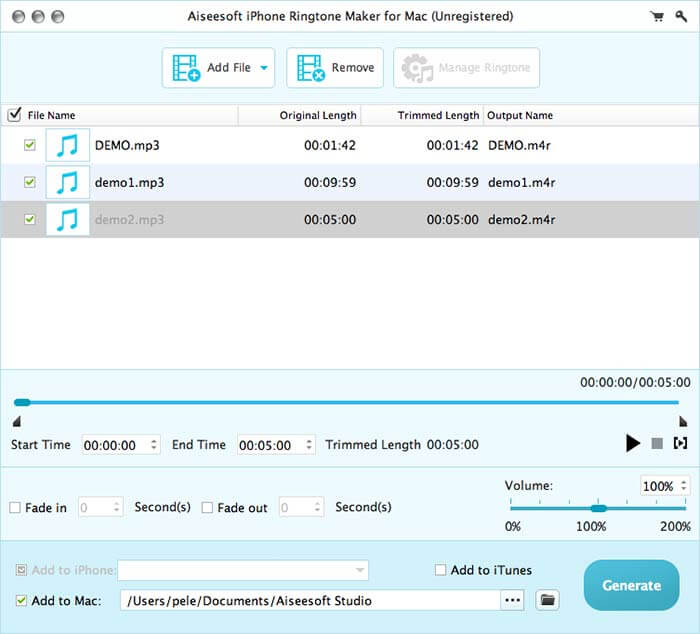
Task: Click the music note icon of demo1.mp3
Action: [x=67, y=182]
